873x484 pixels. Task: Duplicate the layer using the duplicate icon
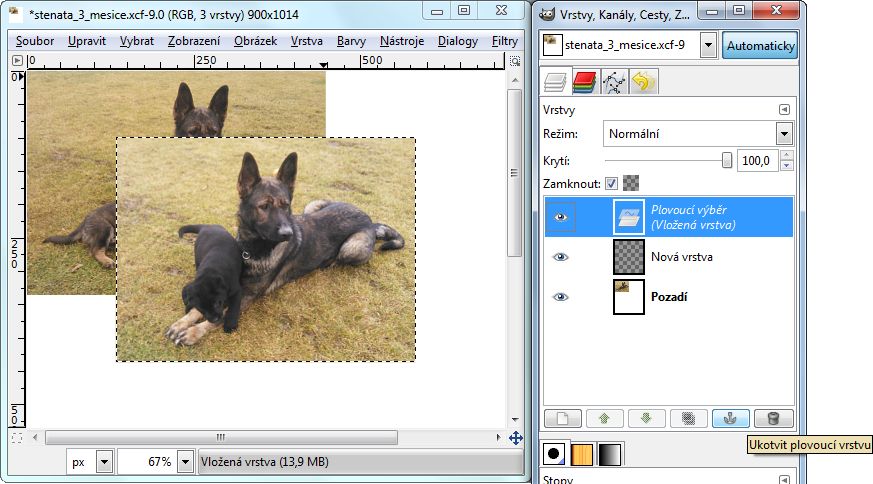pyautogui.click(x=688, y=418)
